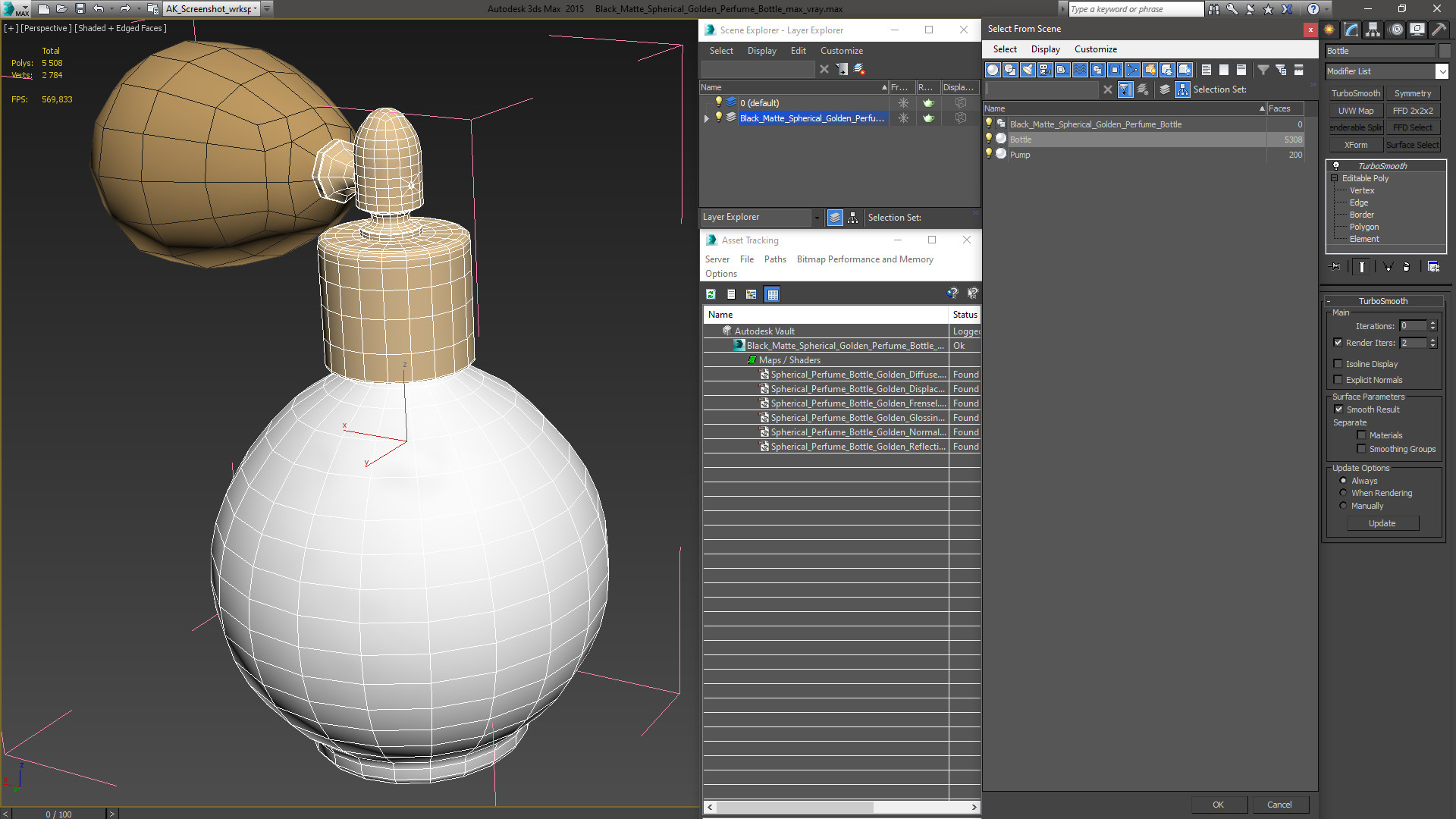Toggle the display cameras filter icon

1045,70
